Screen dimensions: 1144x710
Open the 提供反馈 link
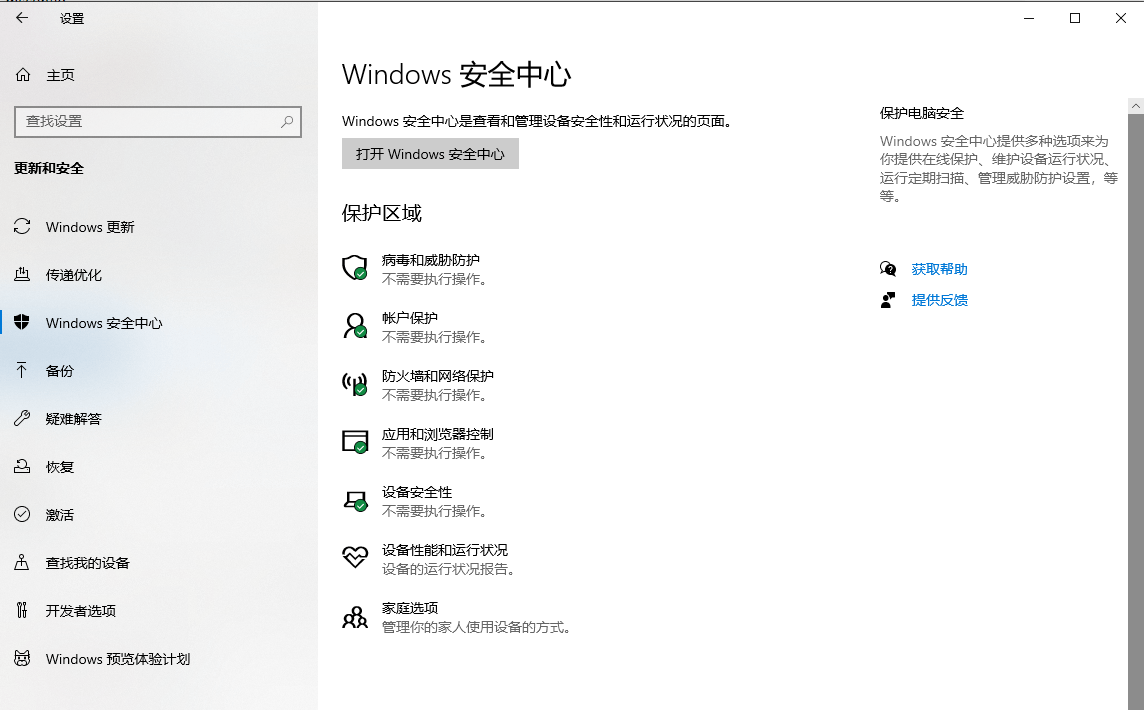939,300
